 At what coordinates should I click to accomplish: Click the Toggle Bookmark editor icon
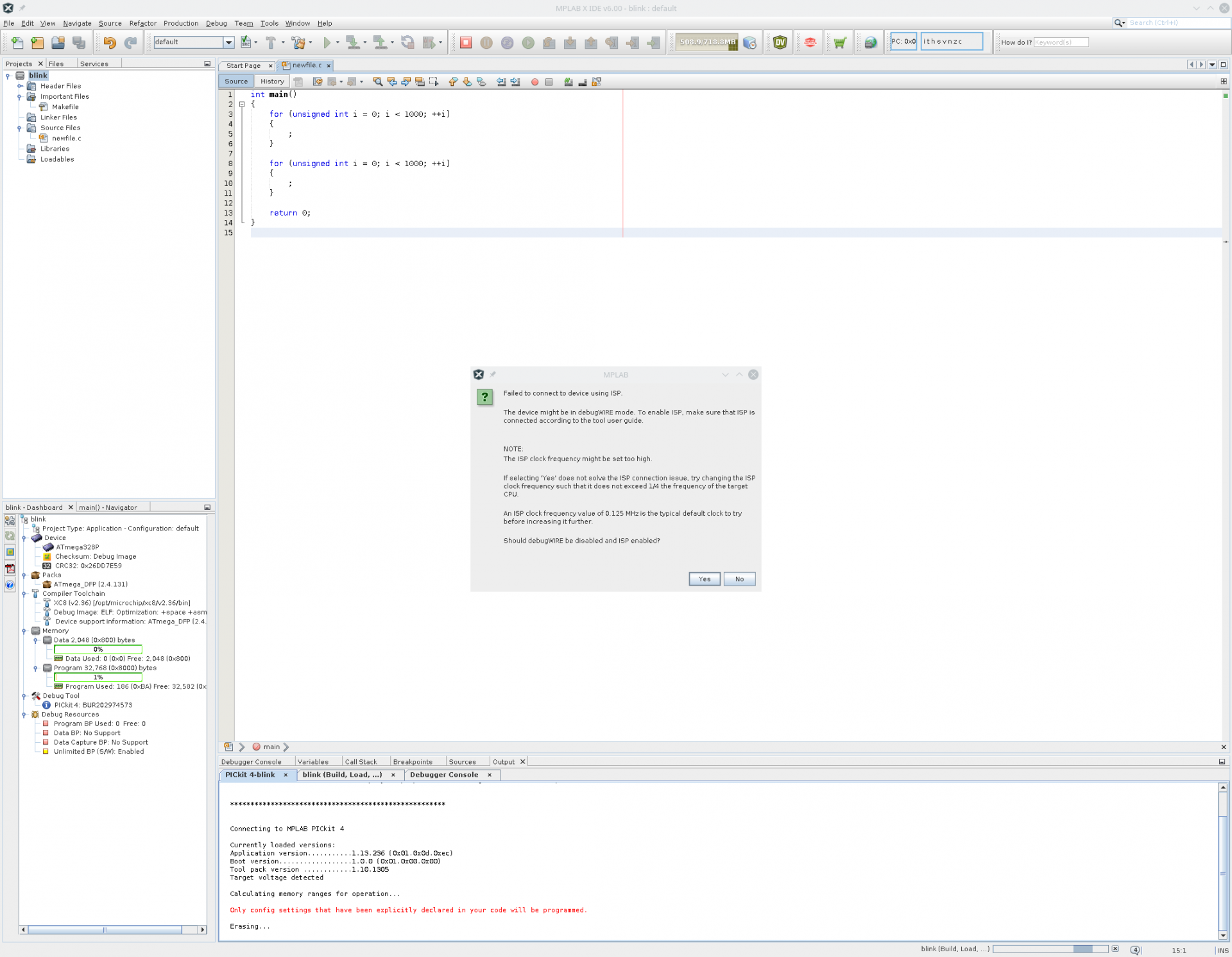(x=481, y=81)
